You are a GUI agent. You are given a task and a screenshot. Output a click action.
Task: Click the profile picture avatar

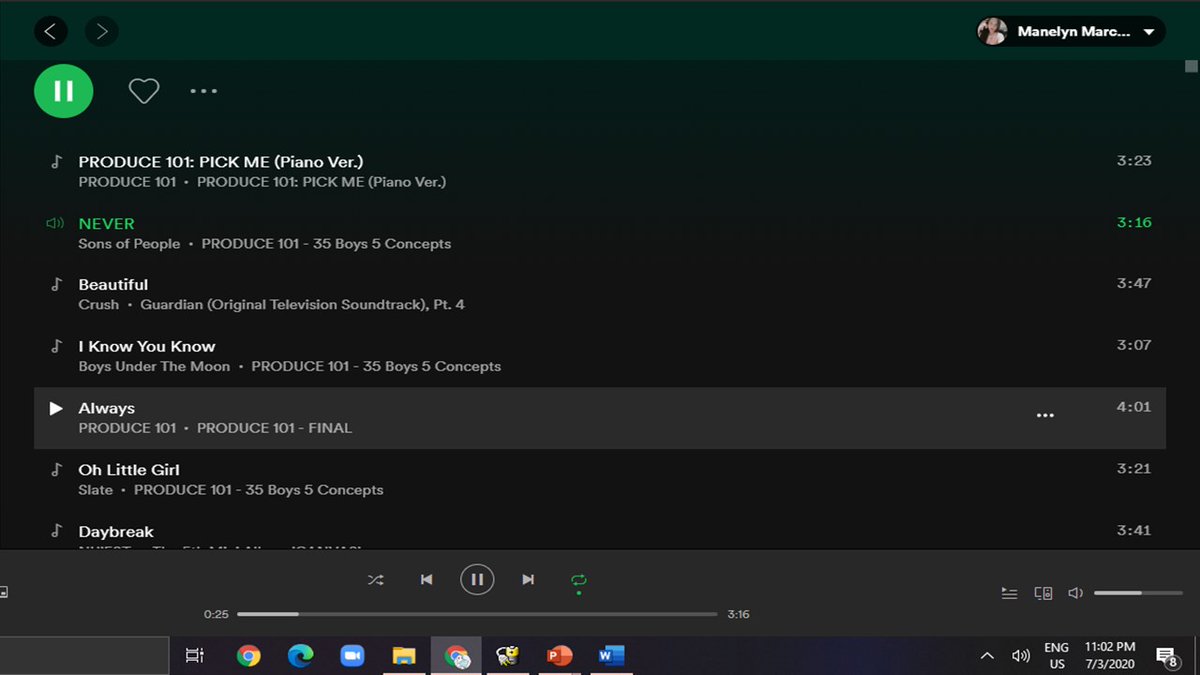click(992, 32)
